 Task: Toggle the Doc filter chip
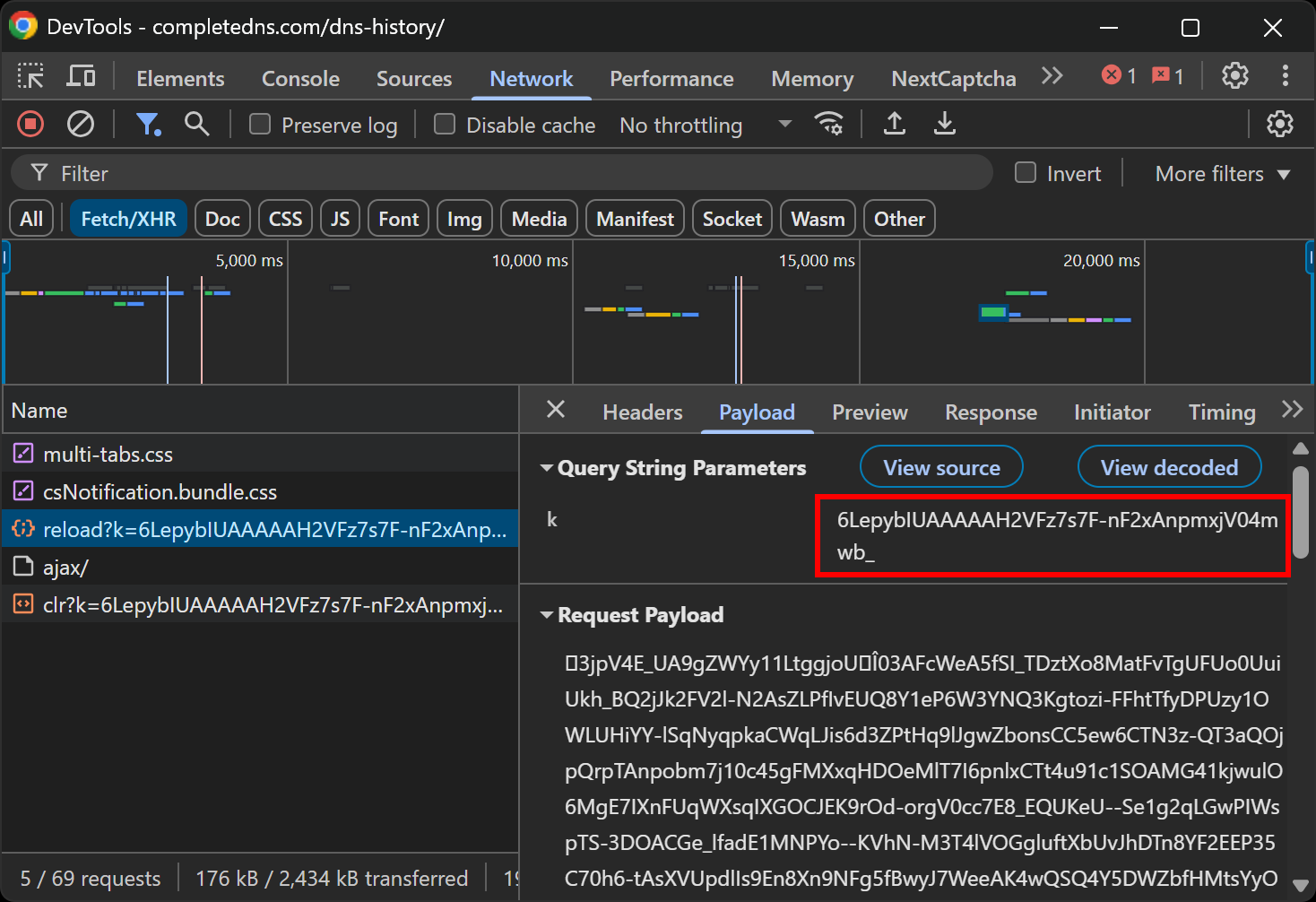(x=222, y=219)
